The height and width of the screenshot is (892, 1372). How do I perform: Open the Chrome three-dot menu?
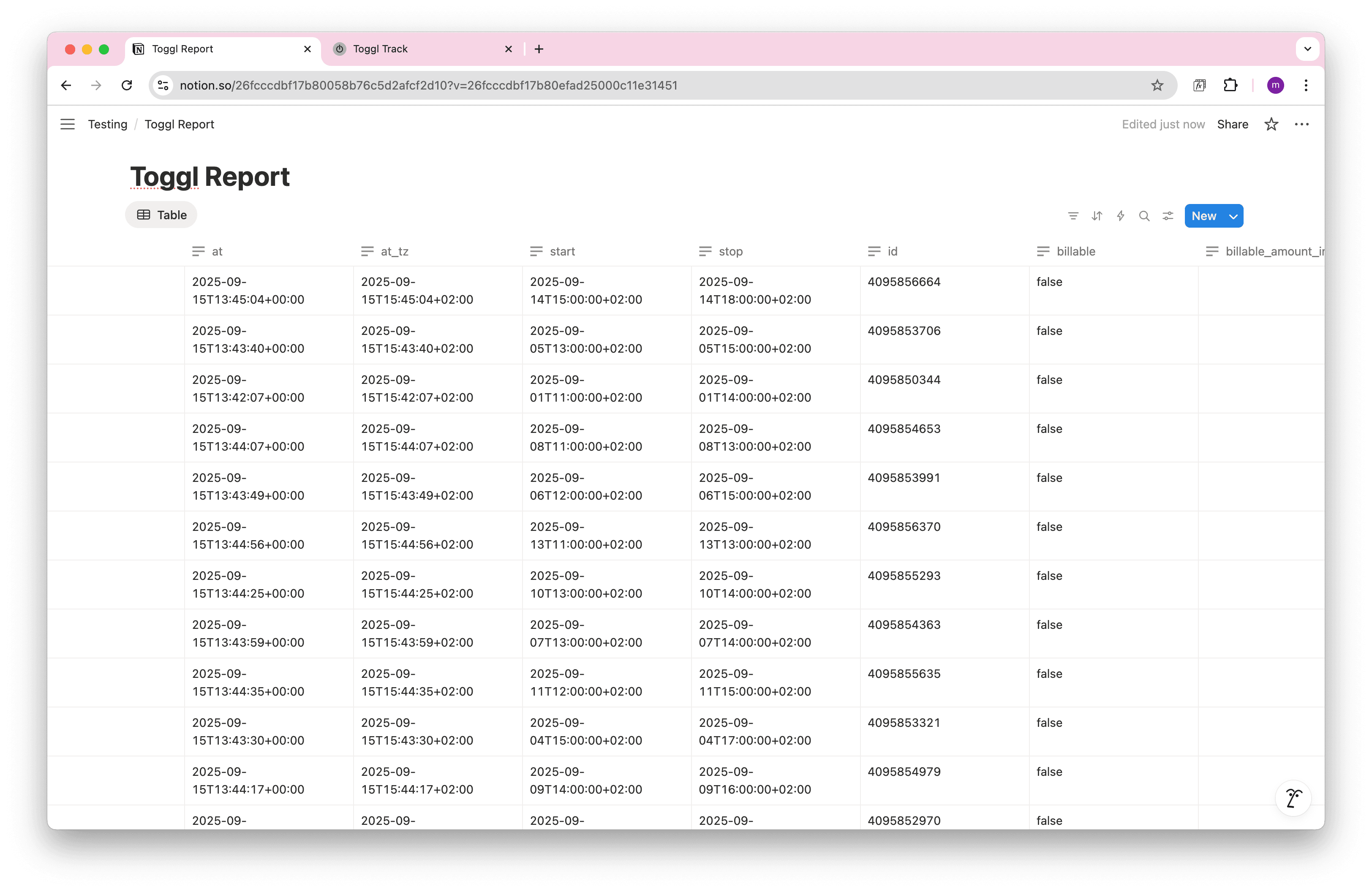point(1306,85)
